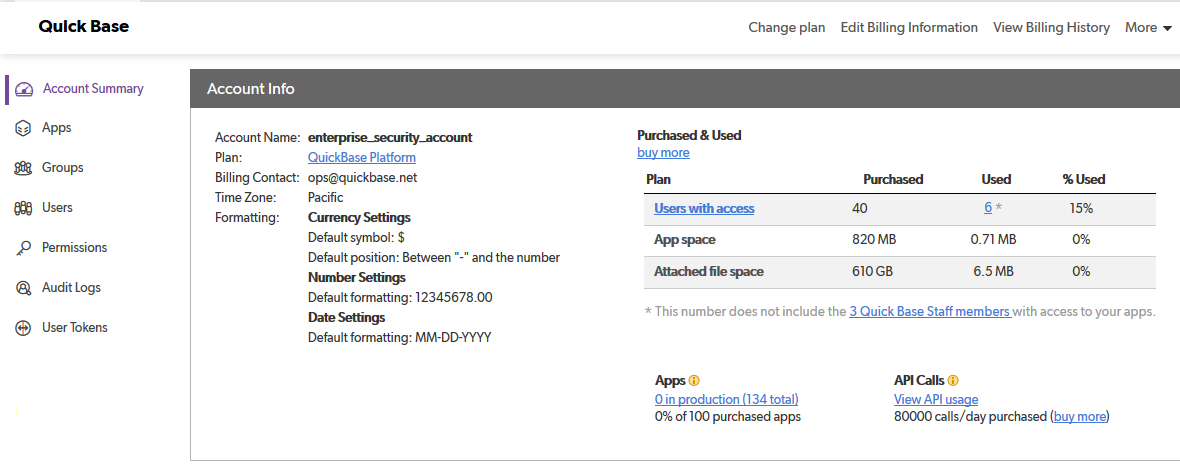Click the Purchased column header
1180x465 pixels.
(893, 180)
